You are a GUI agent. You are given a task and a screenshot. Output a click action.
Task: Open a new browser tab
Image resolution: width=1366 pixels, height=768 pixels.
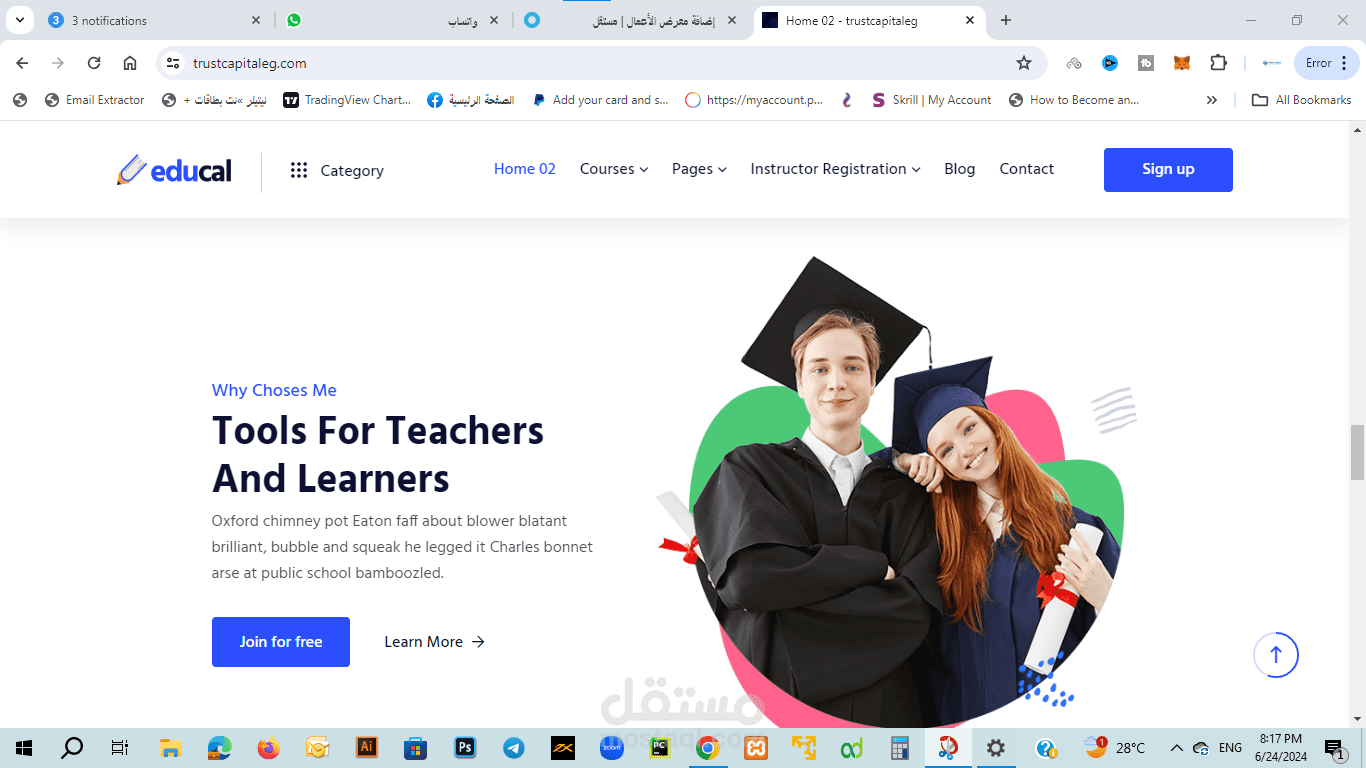tap(1006, 20)
